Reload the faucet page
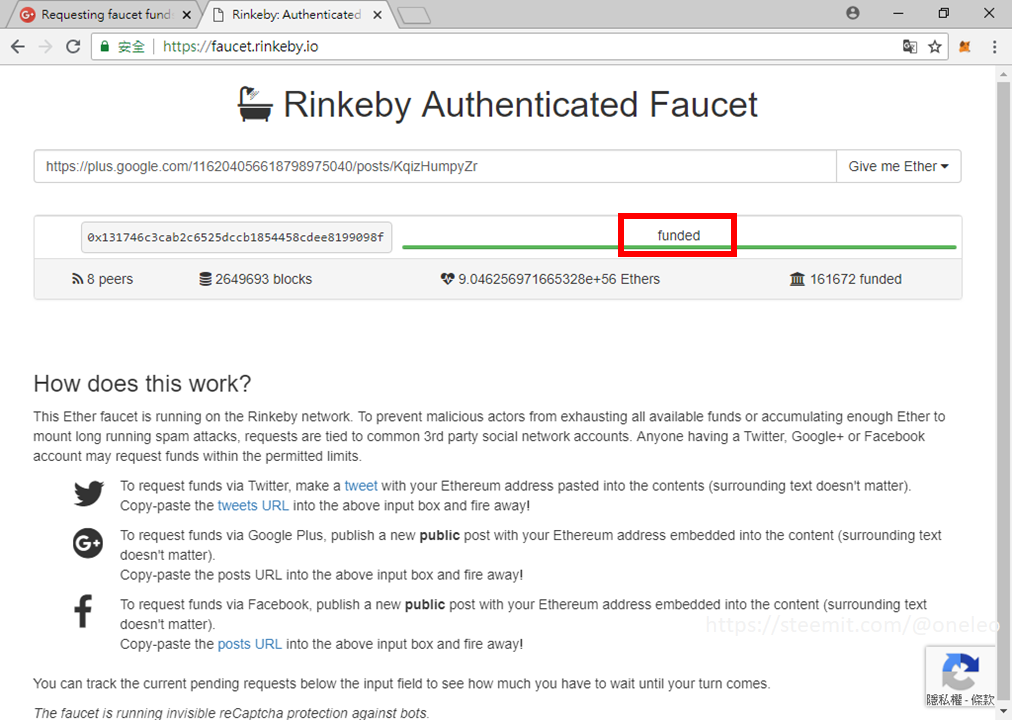The height and width of the screenshot is (720, 1016). pos(73,47)
